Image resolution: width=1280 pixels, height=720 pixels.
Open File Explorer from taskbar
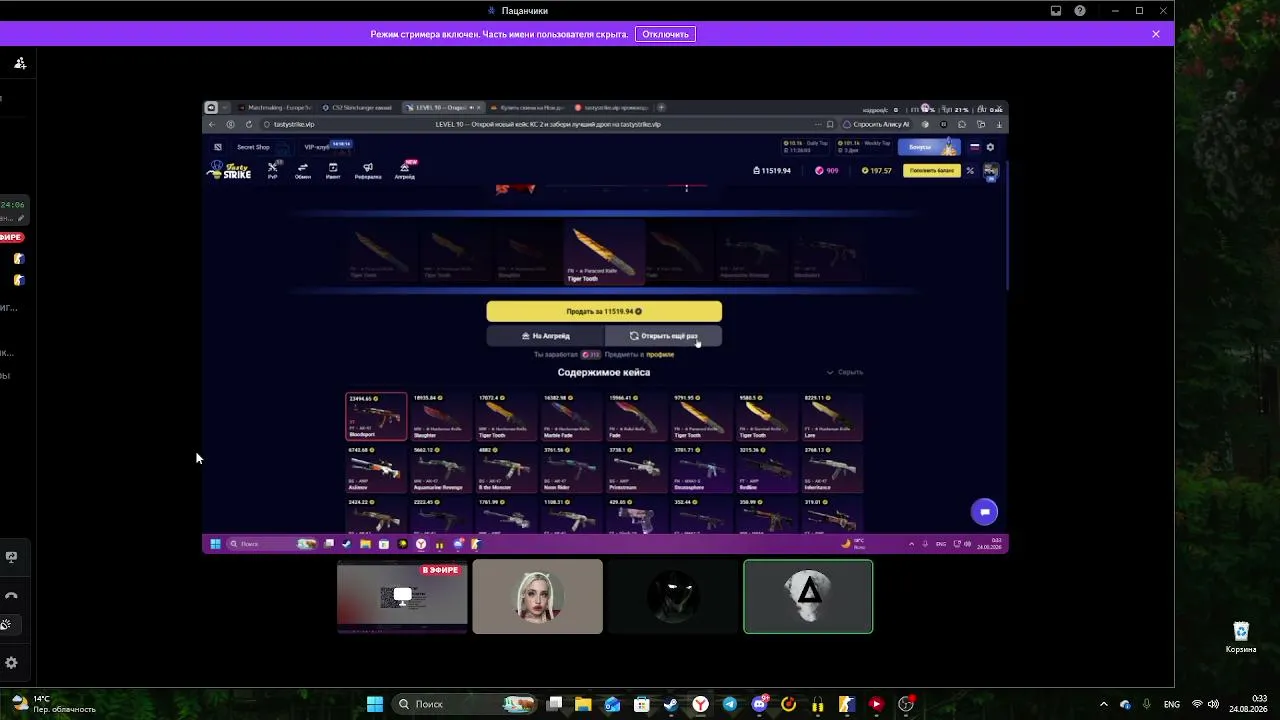pyautogui.click(x=583, y=704)
